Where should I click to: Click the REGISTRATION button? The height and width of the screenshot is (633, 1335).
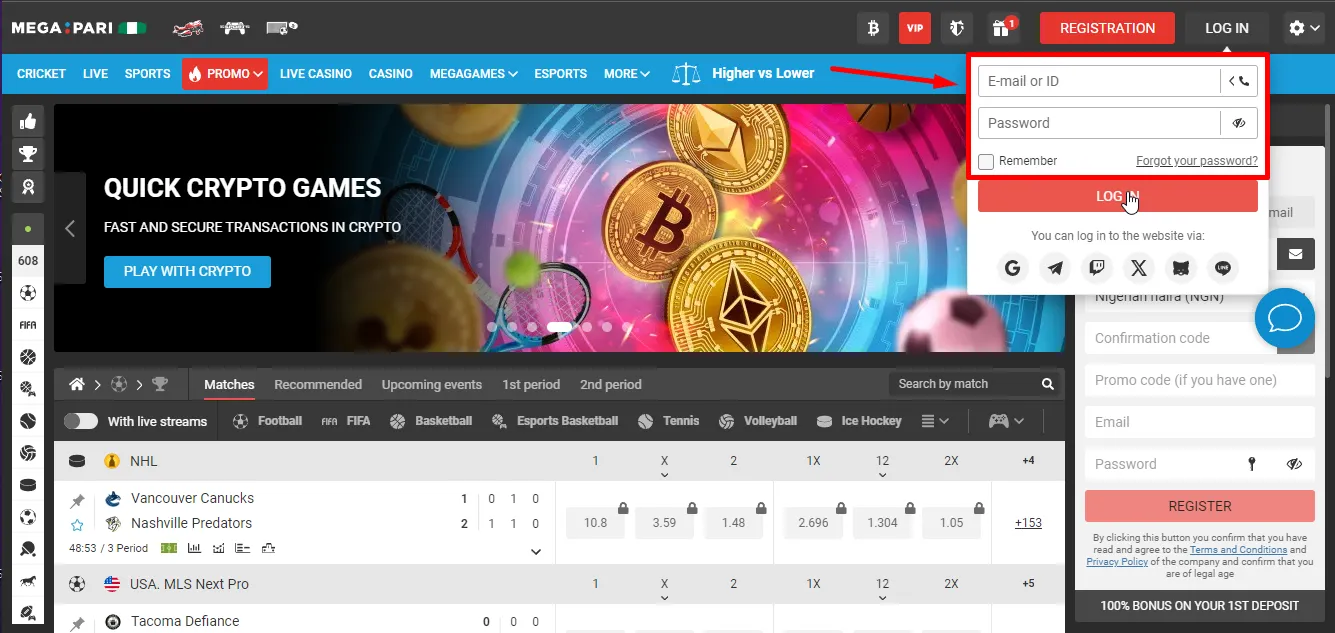1107,28
